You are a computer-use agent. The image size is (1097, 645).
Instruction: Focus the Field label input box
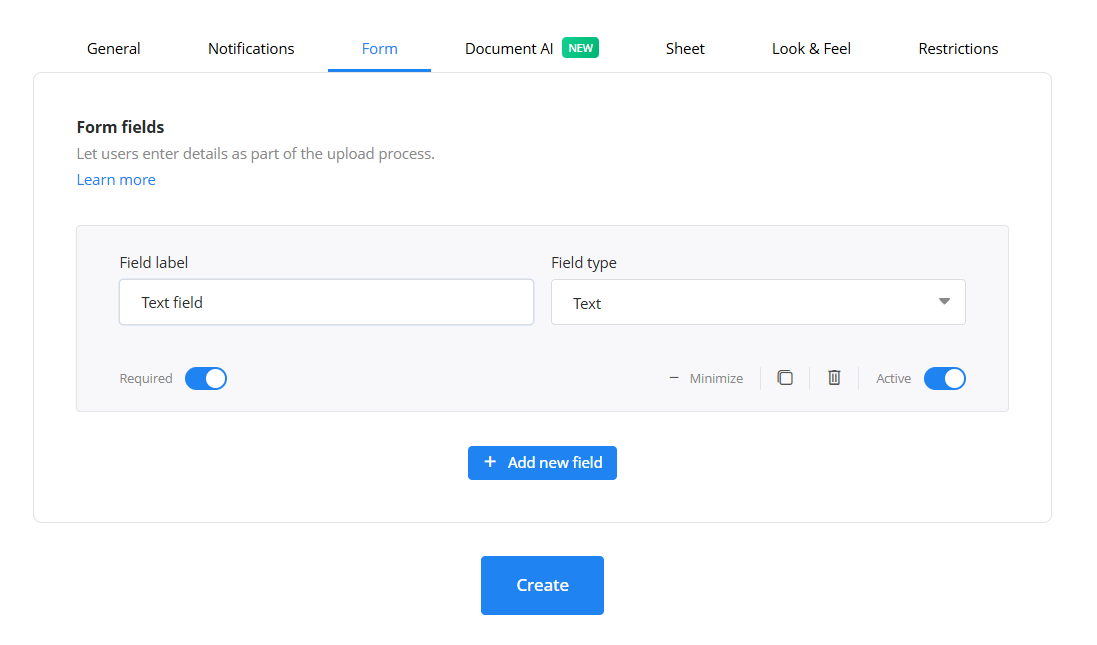(327, 302)
